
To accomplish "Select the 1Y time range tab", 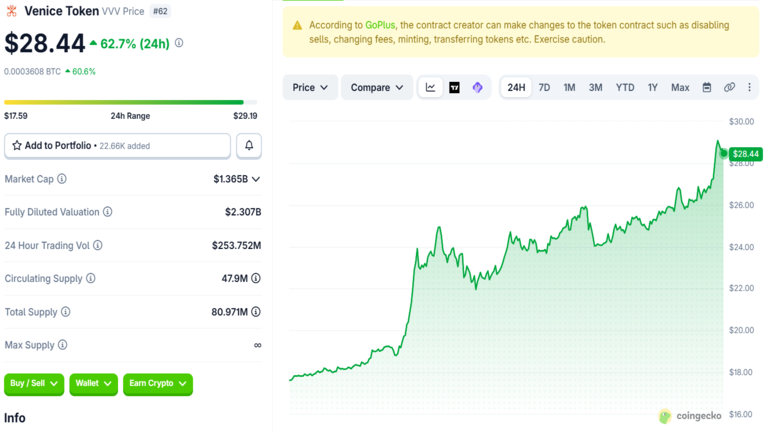I will coord(652,87).
